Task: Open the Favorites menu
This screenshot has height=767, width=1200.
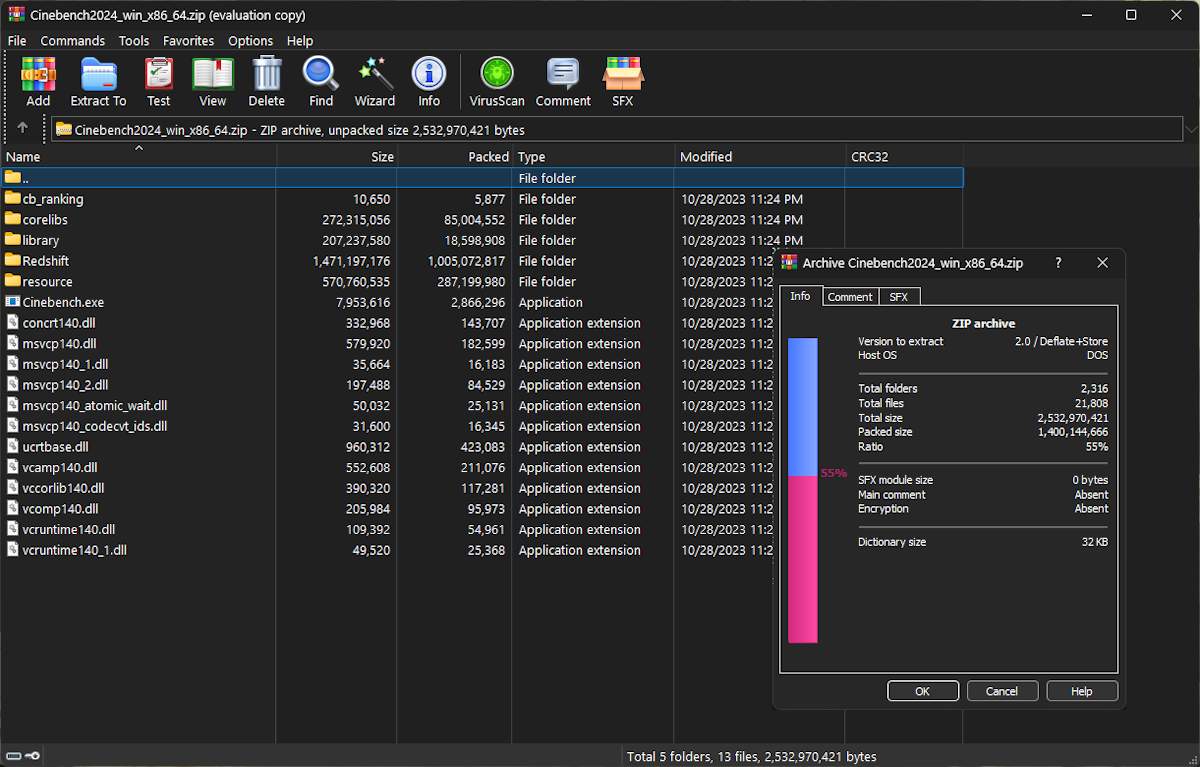Action: coord(188,41)
